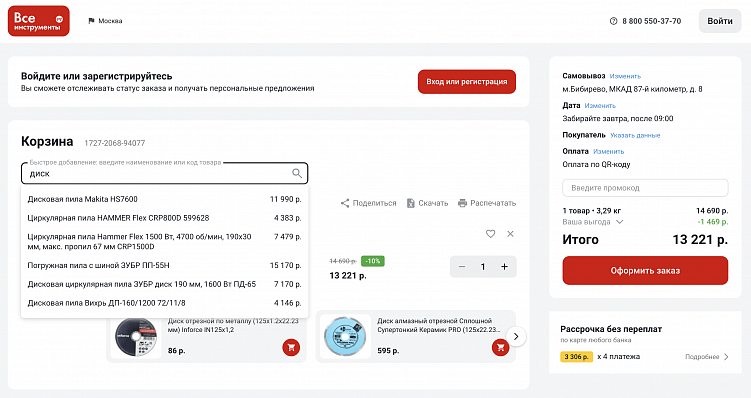Click the Скачать text link
751x398 pixels.
point(433,203)
